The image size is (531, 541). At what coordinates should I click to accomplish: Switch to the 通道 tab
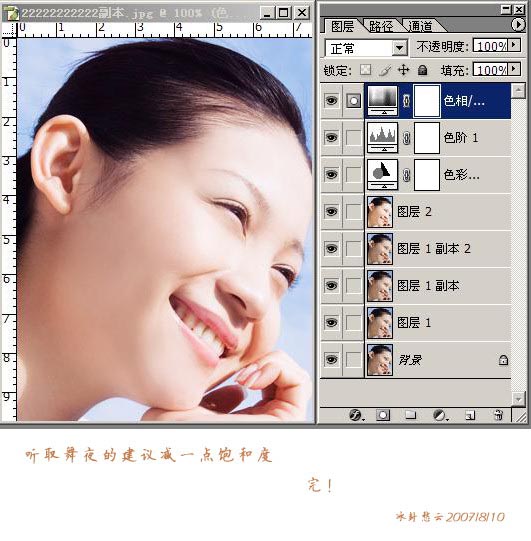point(420,26)
